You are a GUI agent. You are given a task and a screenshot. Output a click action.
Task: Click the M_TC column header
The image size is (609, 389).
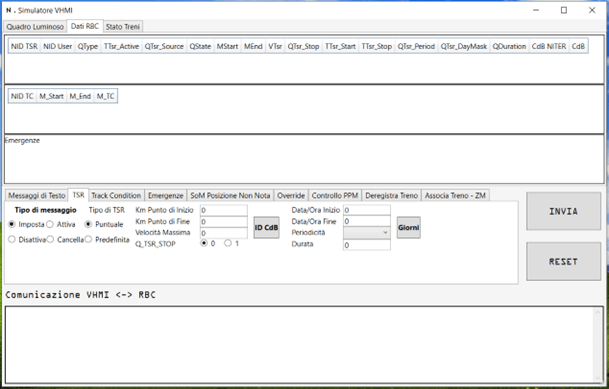106,96
